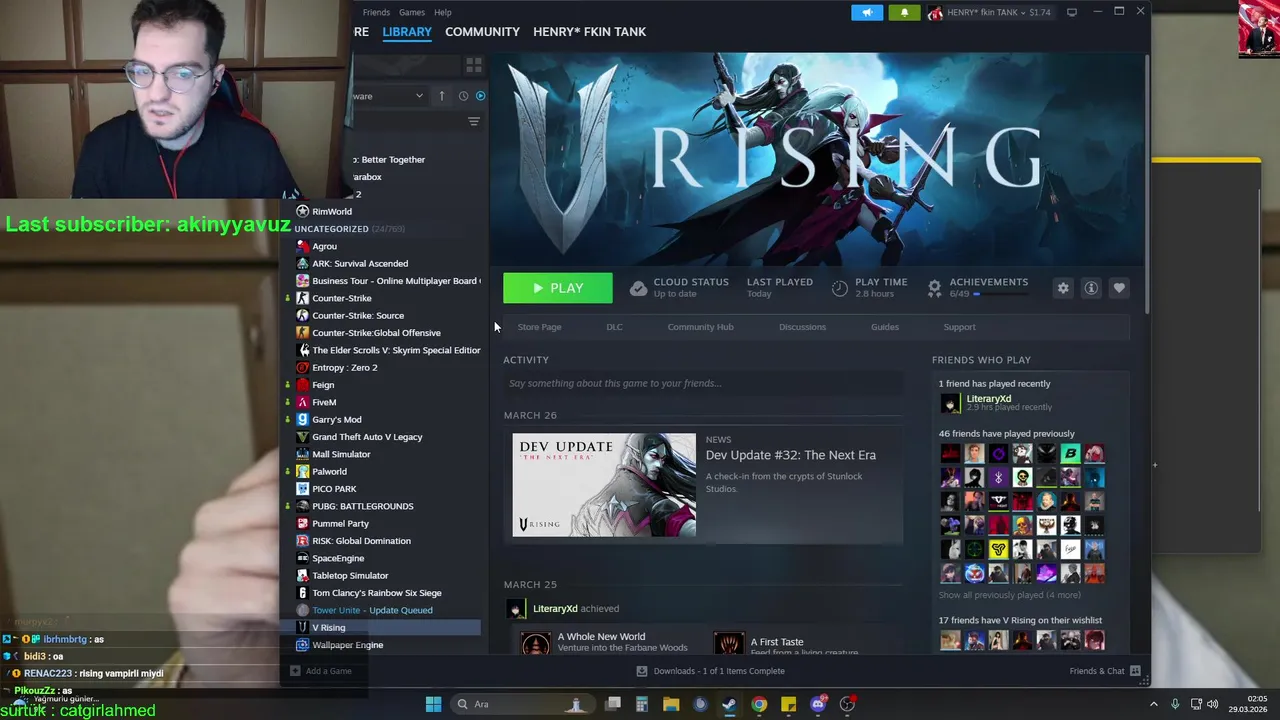Viewport: 1280px width, 720px height.
Task: Click the Palworld game icon
Action: [x=303, y=472]
